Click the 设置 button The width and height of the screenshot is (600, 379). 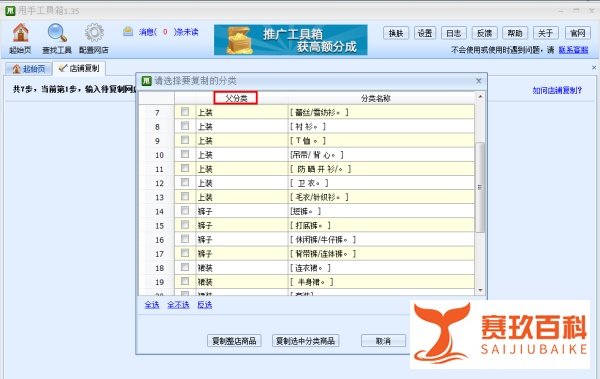425,33
